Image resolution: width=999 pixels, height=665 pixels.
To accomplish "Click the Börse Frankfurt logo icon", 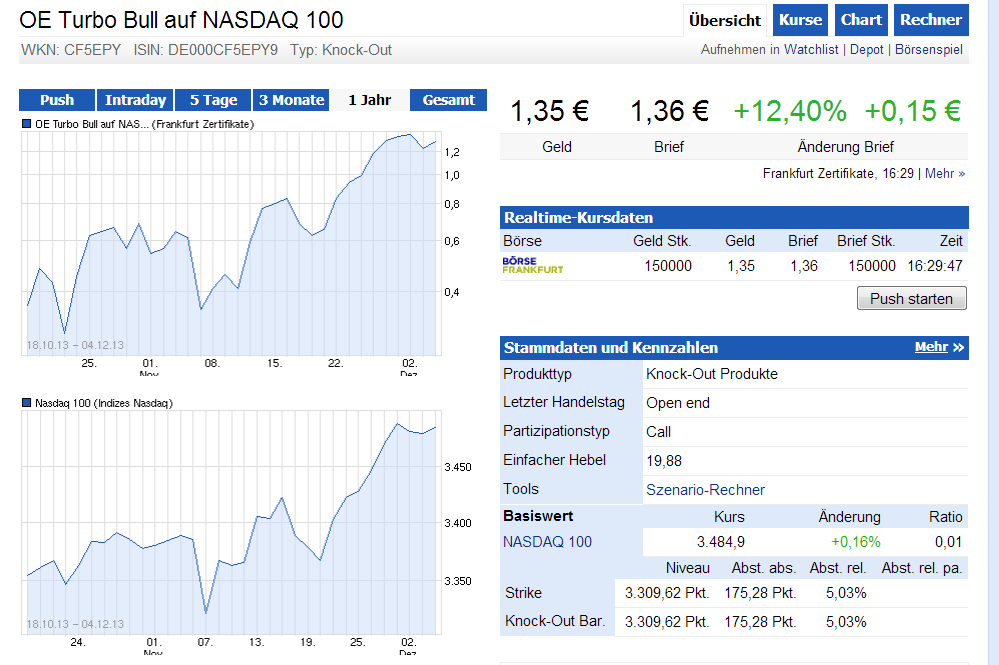I will [x=533, y=265].
